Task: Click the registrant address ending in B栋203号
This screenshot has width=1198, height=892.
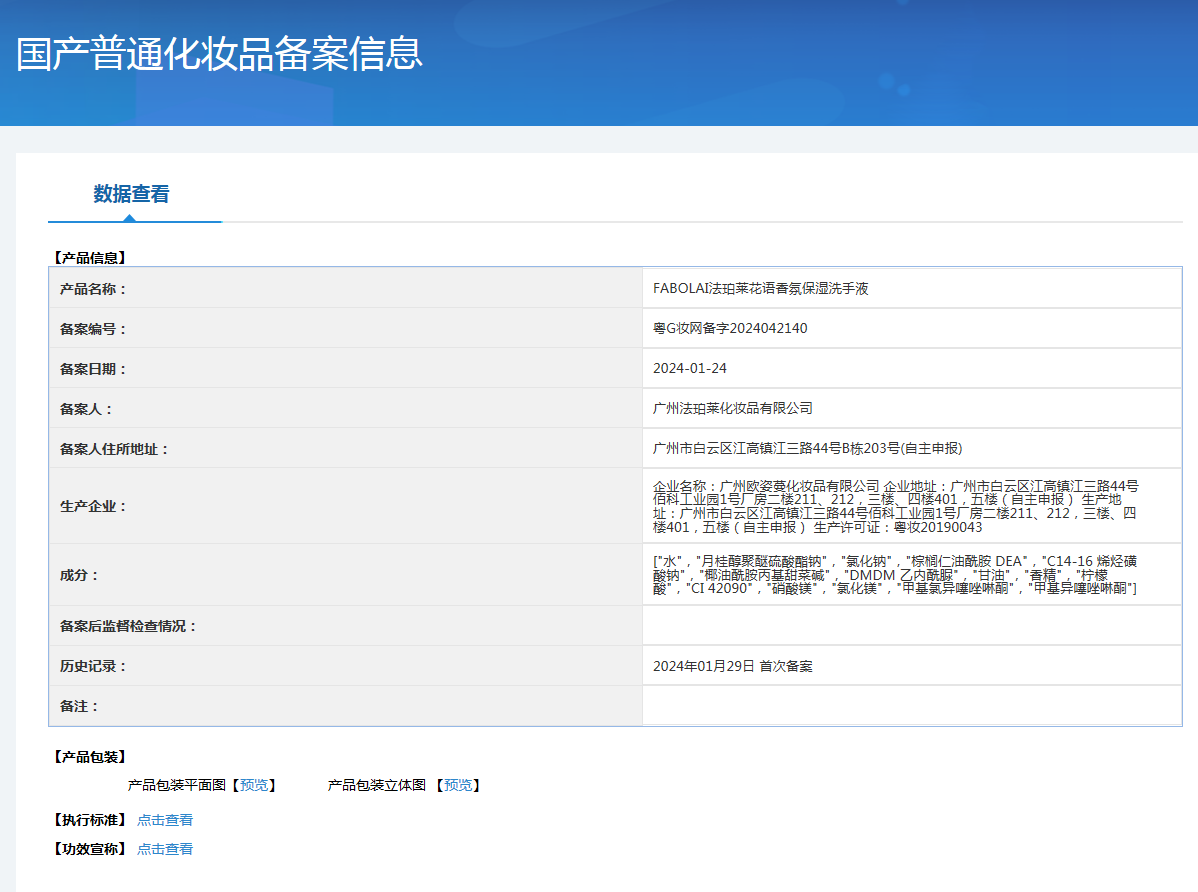Action: click(x=807, y=448)
